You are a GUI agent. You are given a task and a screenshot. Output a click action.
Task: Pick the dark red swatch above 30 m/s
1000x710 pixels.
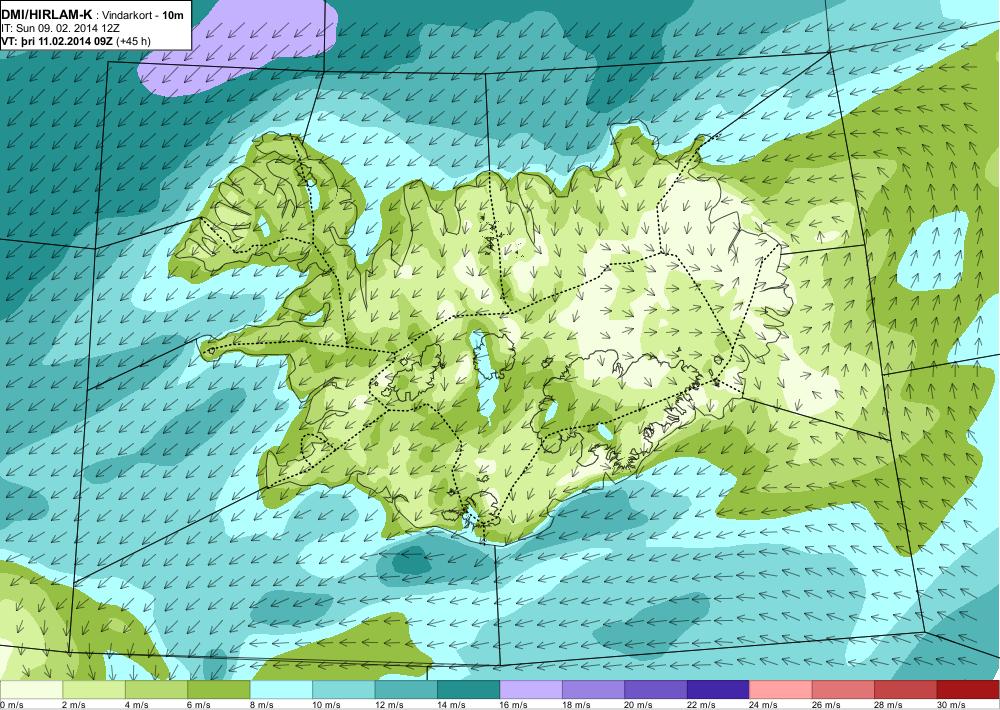(968, 690)
